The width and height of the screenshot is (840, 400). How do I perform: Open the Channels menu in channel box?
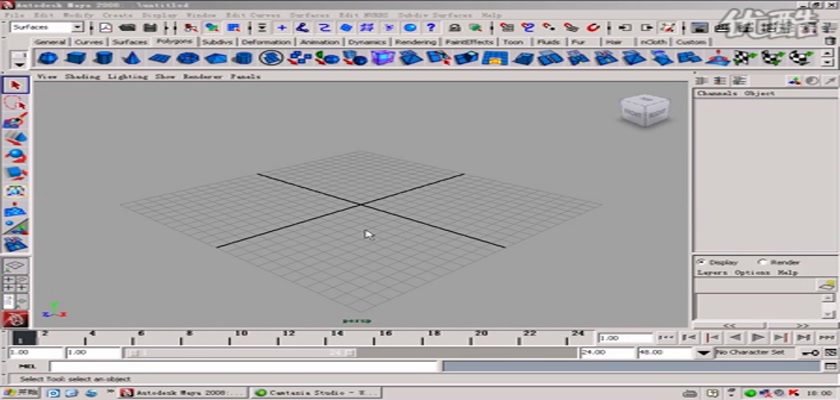(717, 93)
